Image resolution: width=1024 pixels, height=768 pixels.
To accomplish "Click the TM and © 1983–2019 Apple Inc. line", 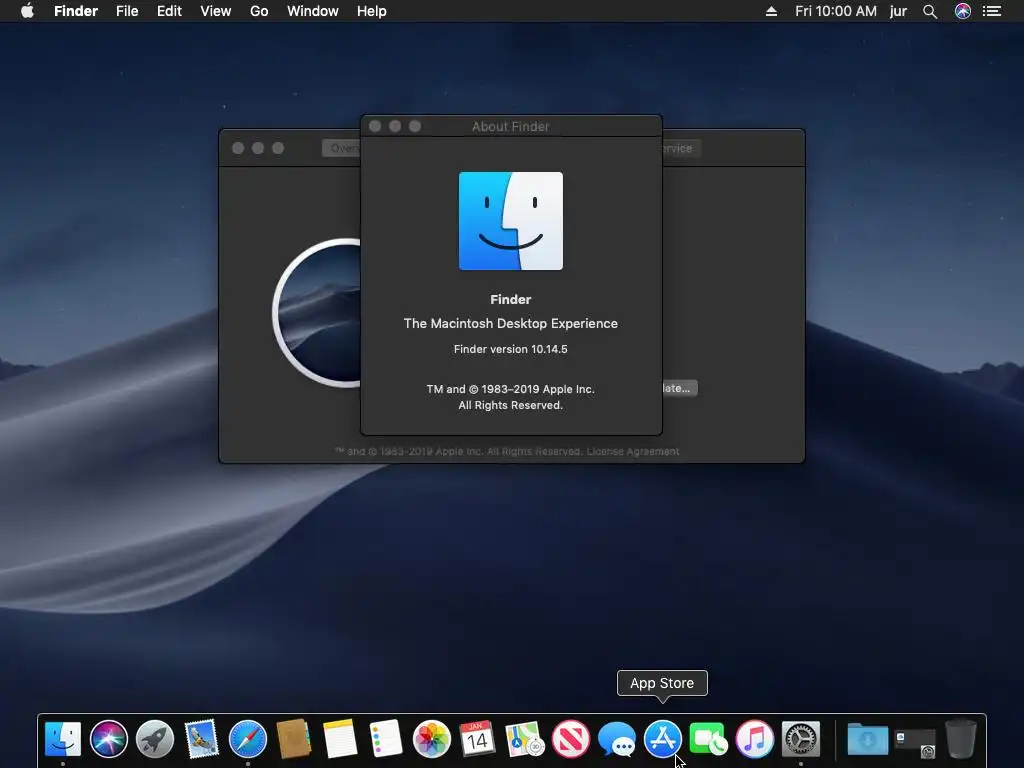I will pos(511,389).
